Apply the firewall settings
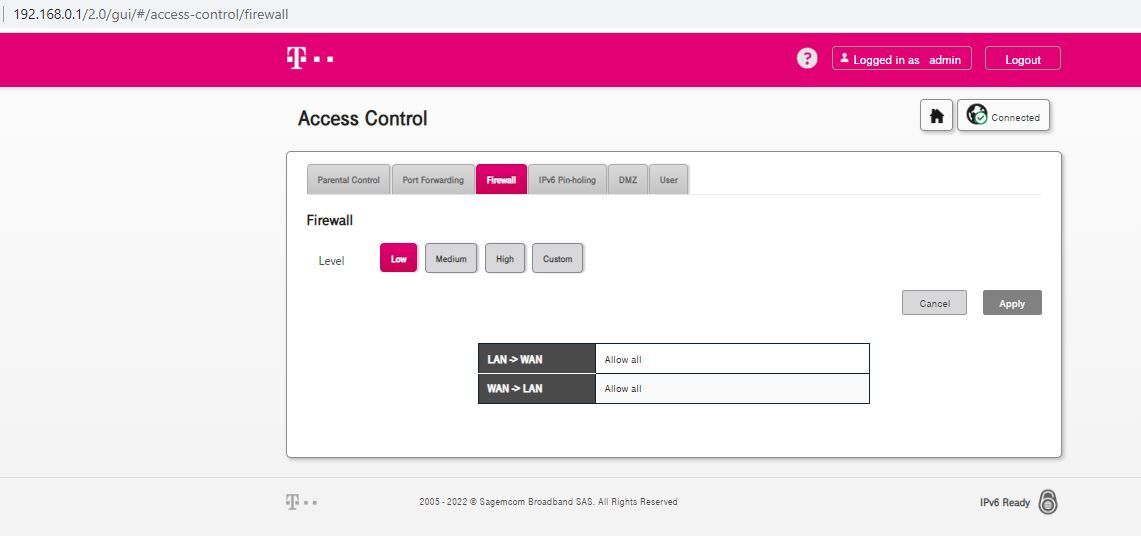Screen dimensions: 1141x536 [1011, 303]
